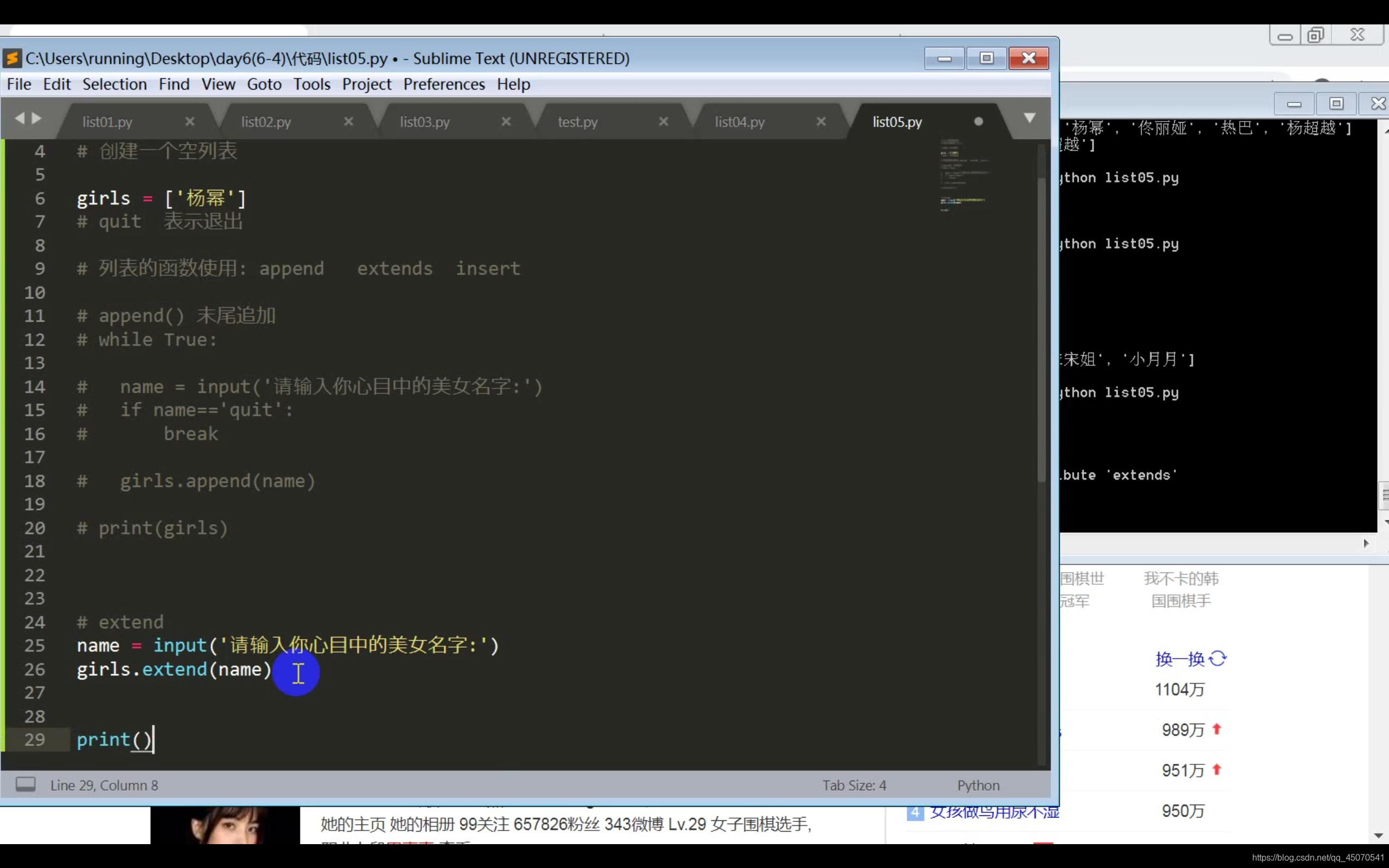Click the tab scroll left arrow

tap(20, 118)
